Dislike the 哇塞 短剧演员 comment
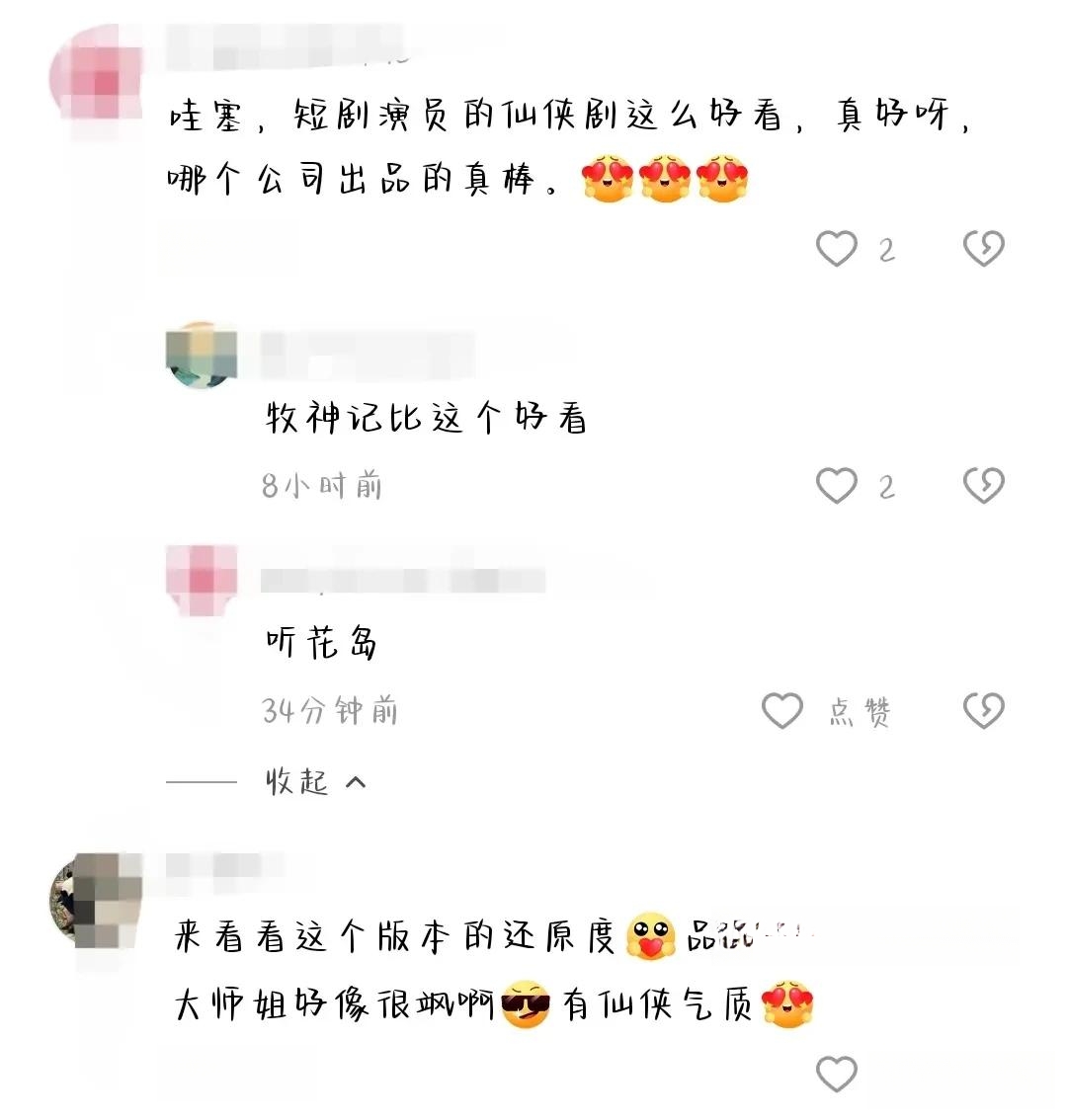This screenshot has width=1067, height=1120. (x=983, y=249)
